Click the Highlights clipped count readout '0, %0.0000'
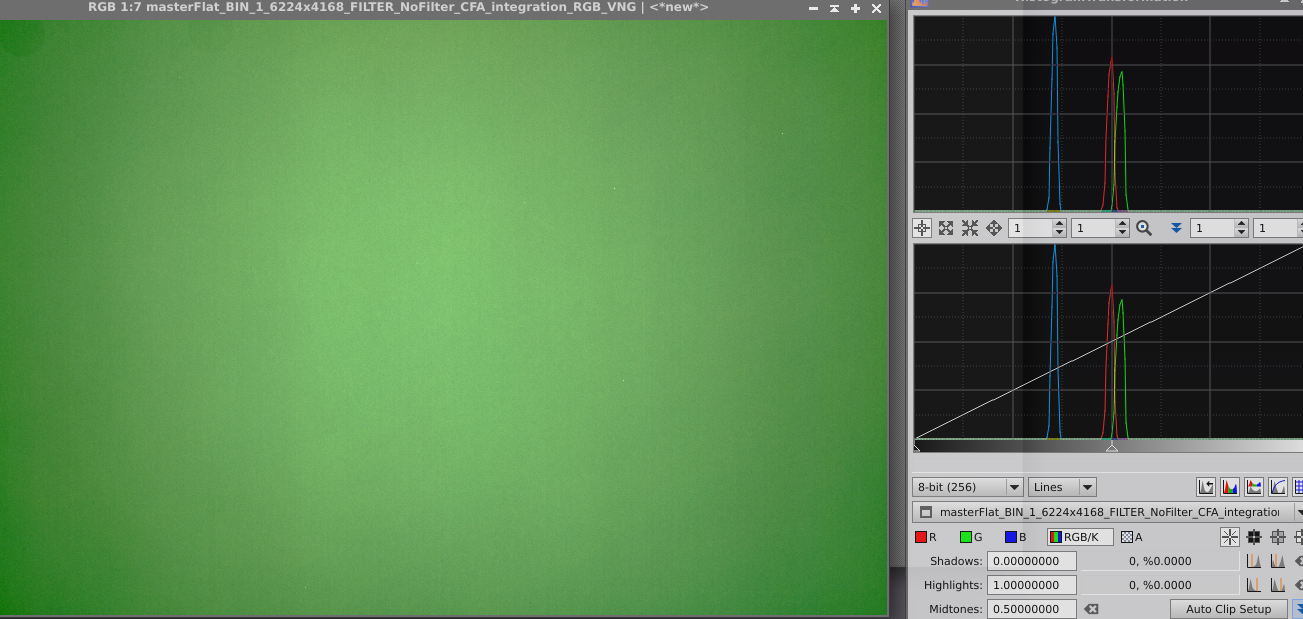1303x619 pixels. 1160,585
